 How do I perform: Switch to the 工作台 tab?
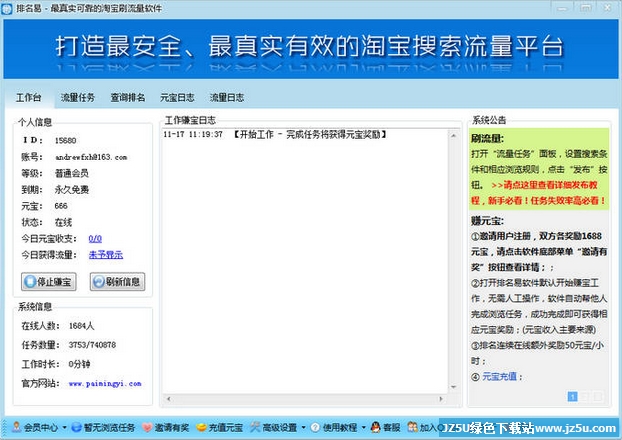click(29, 98)
